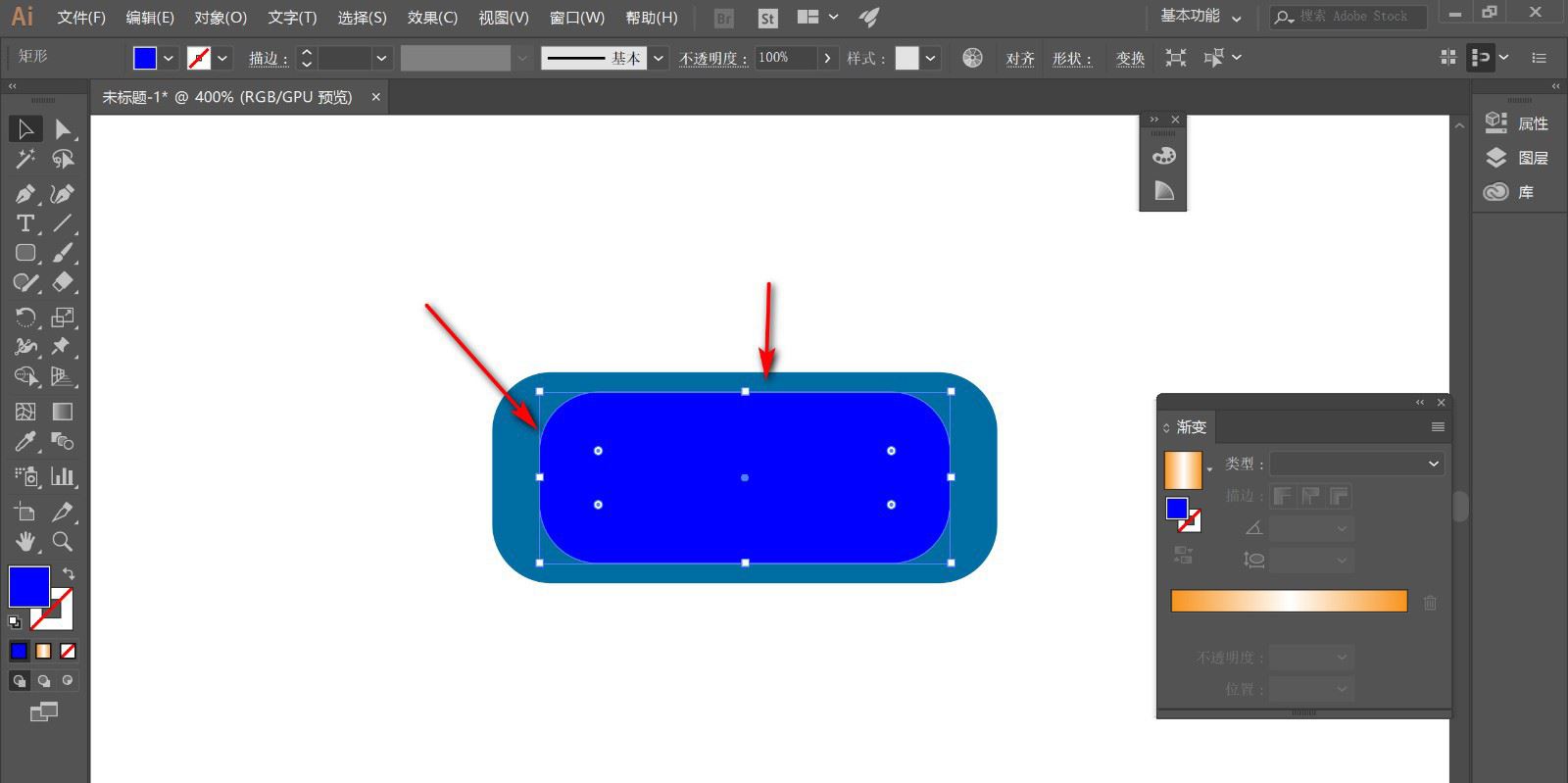Click the Zoom magnifier tool
The image size is (1568, 783).
(x=62, y=542)
